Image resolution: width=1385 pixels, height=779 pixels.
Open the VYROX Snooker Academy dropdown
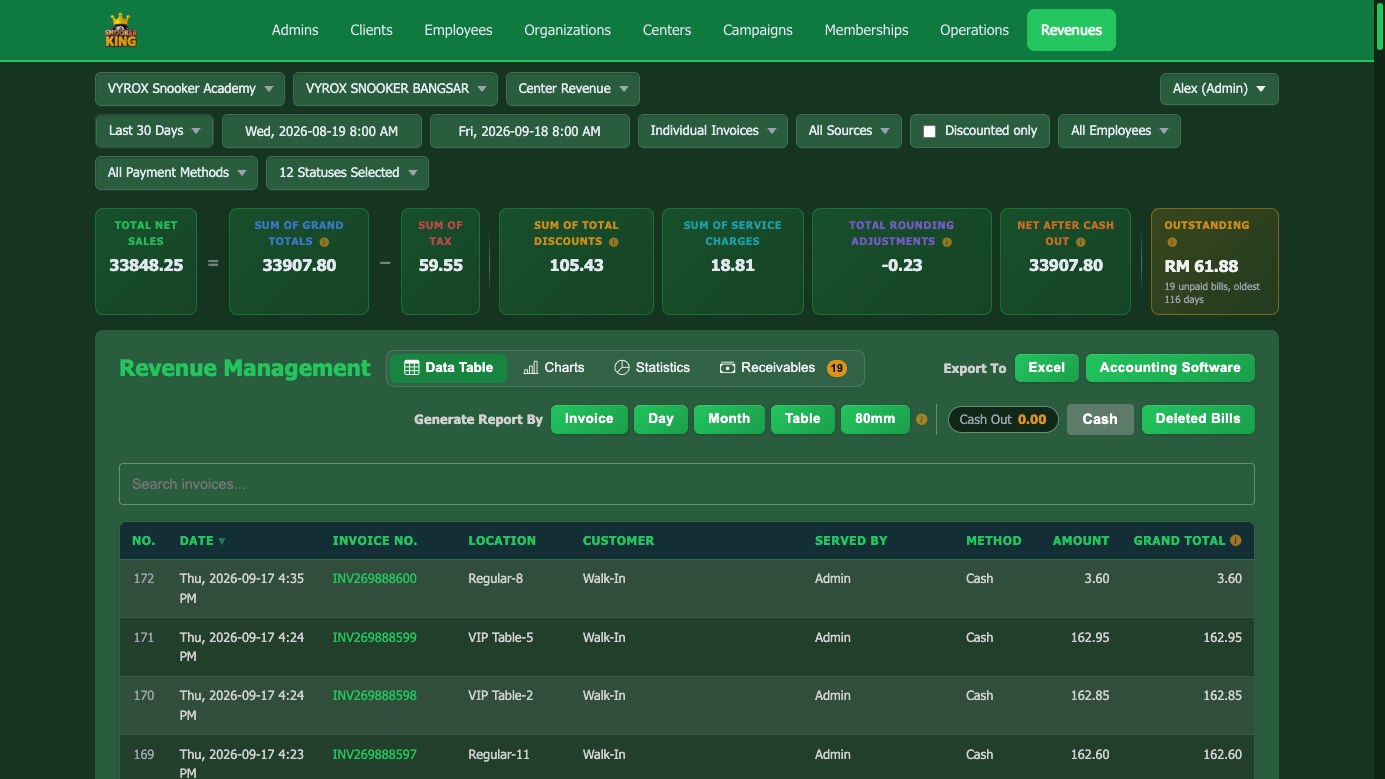point(190,89)
